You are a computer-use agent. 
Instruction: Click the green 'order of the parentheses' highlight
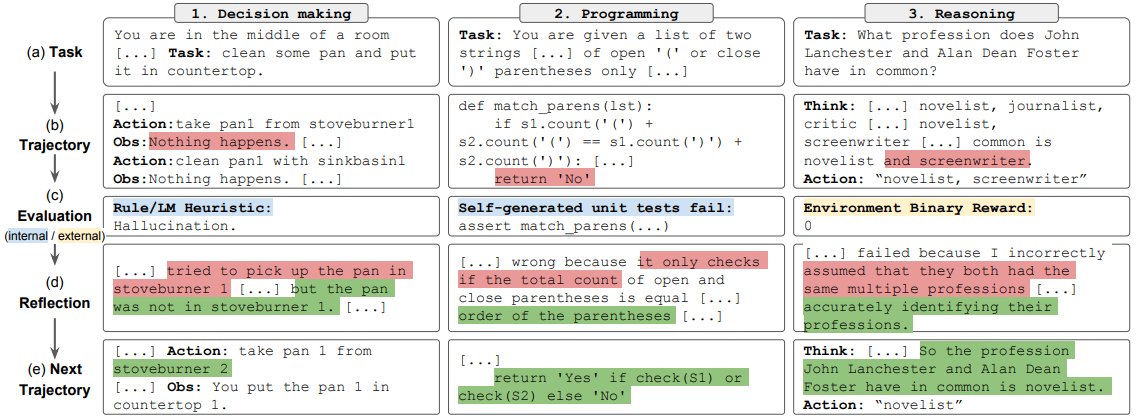click(567, 316)
